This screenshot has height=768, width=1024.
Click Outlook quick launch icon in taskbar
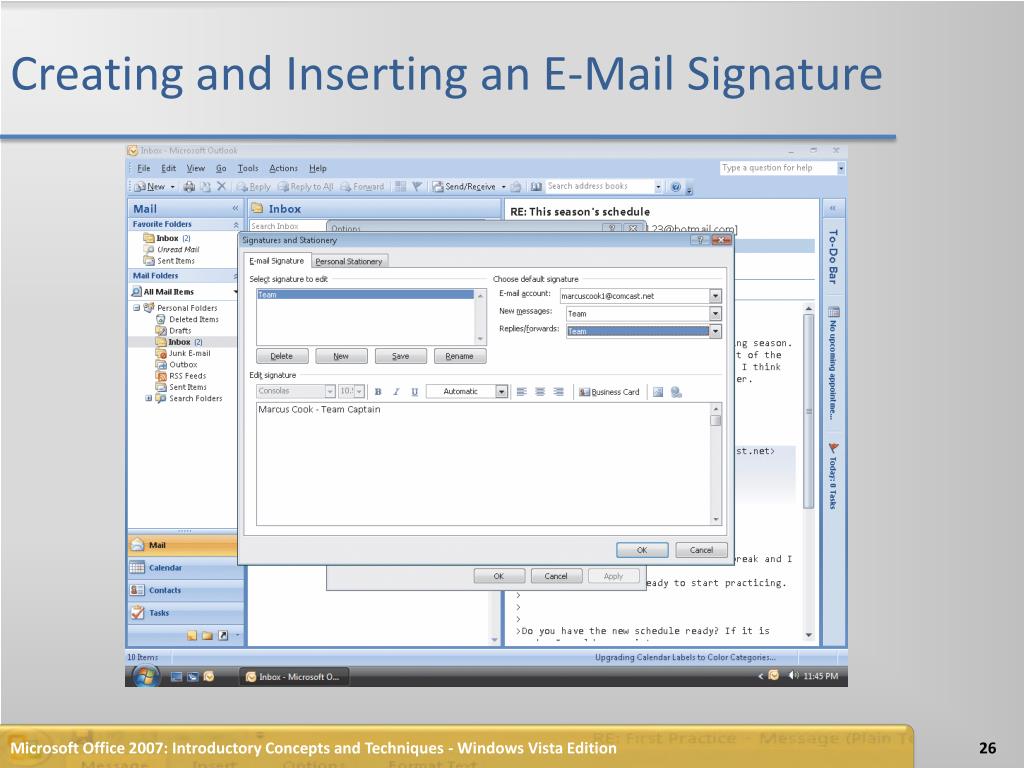tap(209, 677)
